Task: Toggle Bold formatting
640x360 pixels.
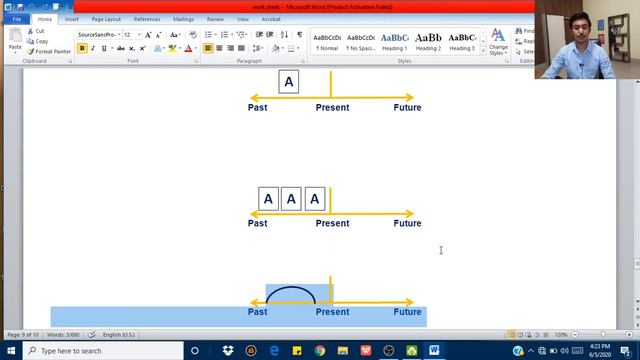Action: (82, 49)
